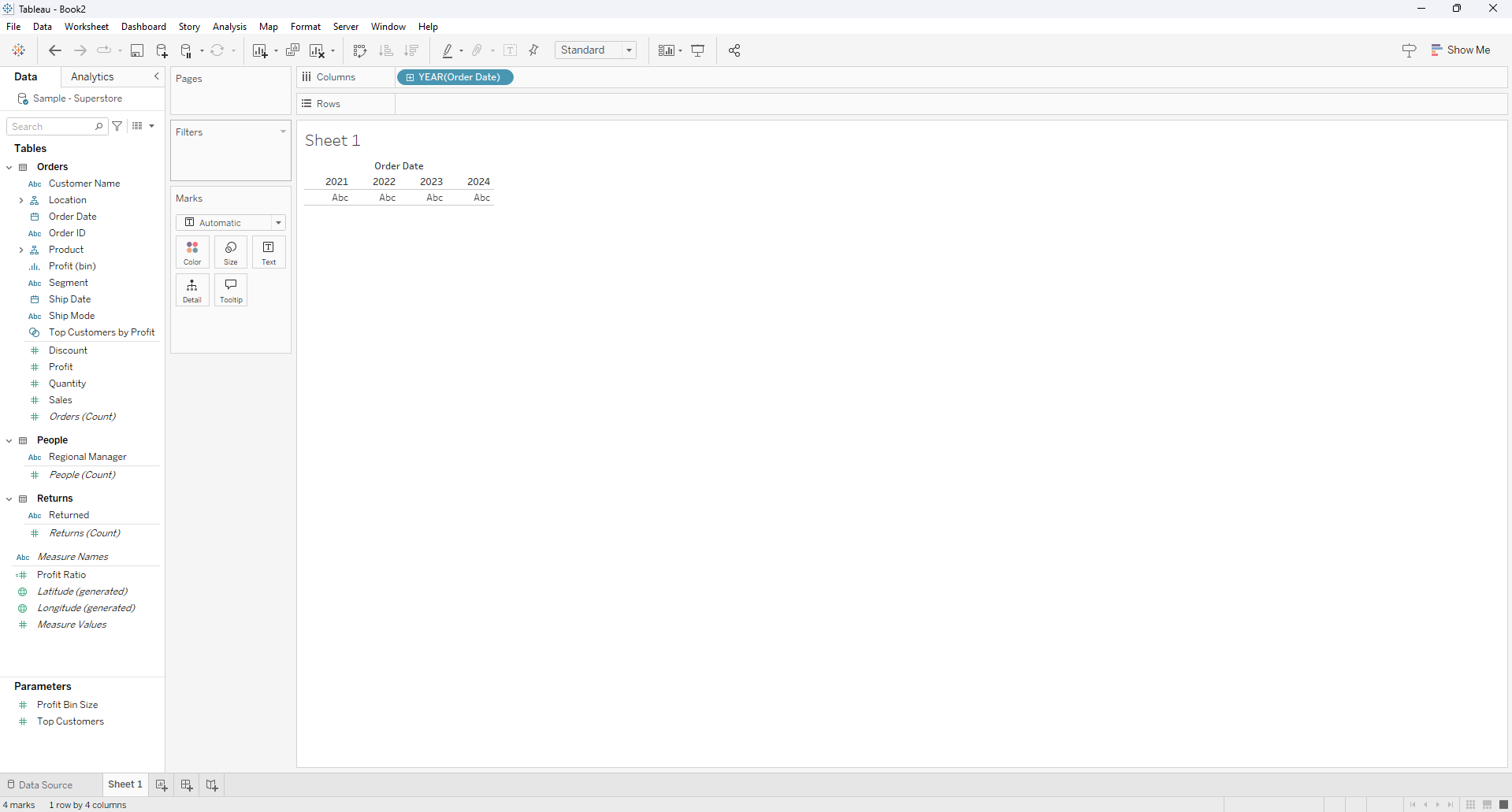Open the Data Guide icon near Show Me
Image resolution: width=1512 pixels, height=812 pixels.
click(1410, 50)
